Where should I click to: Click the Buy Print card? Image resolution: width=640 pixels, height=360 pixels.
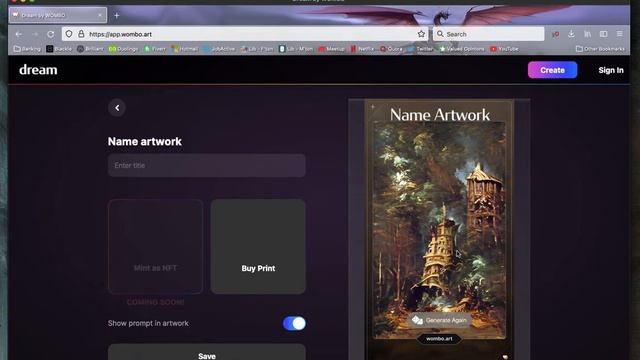[258, 246]
